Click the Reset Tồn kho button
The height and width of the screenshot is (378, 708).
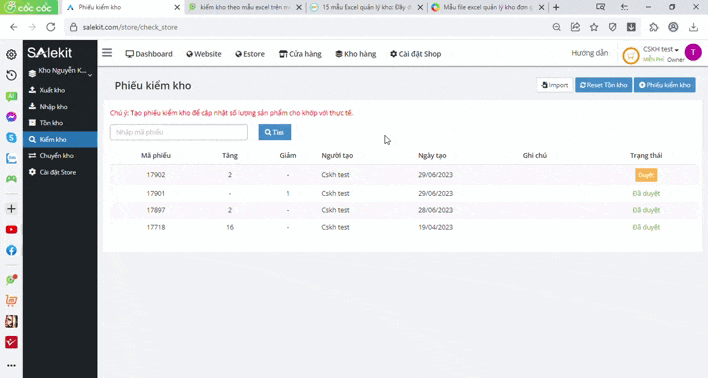(x=603, y=85)
